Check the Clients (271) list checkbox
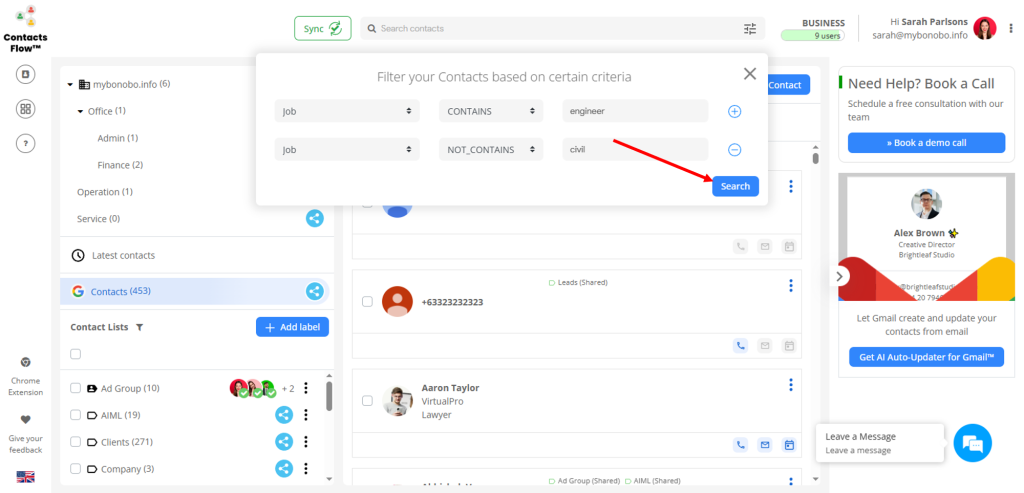Viewport: 1024px width, 493px height. (76, 442)
